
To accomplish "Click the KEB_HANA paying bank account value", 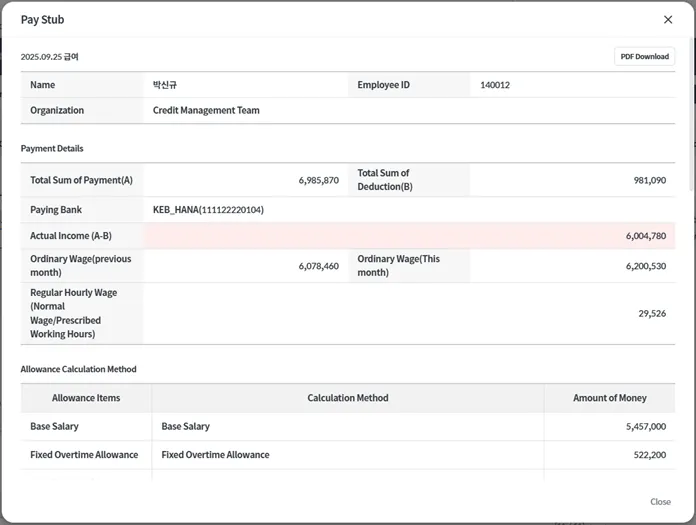I will click(208, 210).
